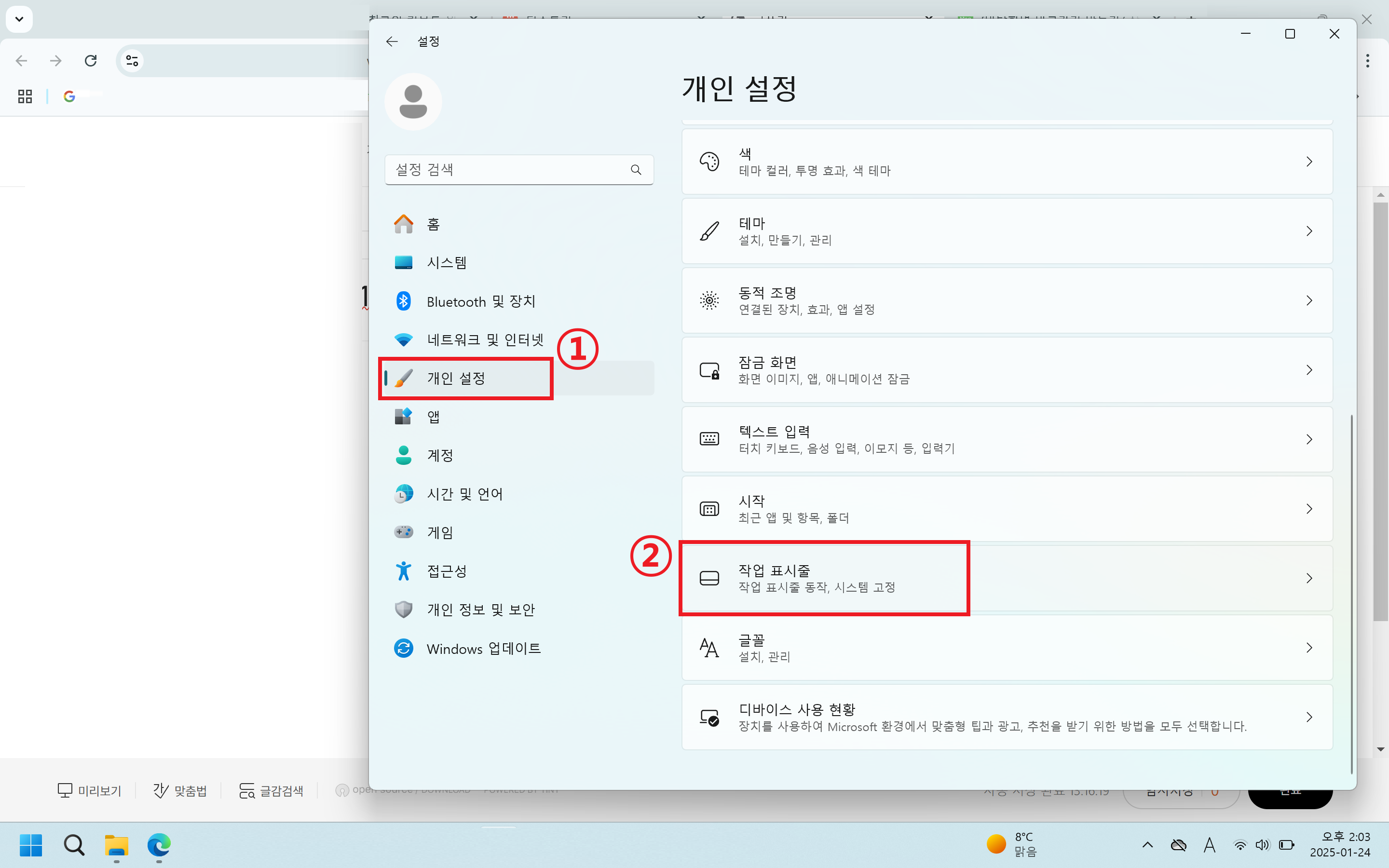The height and width of the screenshot is (868, 1389).
Task: Click the Bluetooth 및 장치 icon
Action: click(x=404, y=301)
